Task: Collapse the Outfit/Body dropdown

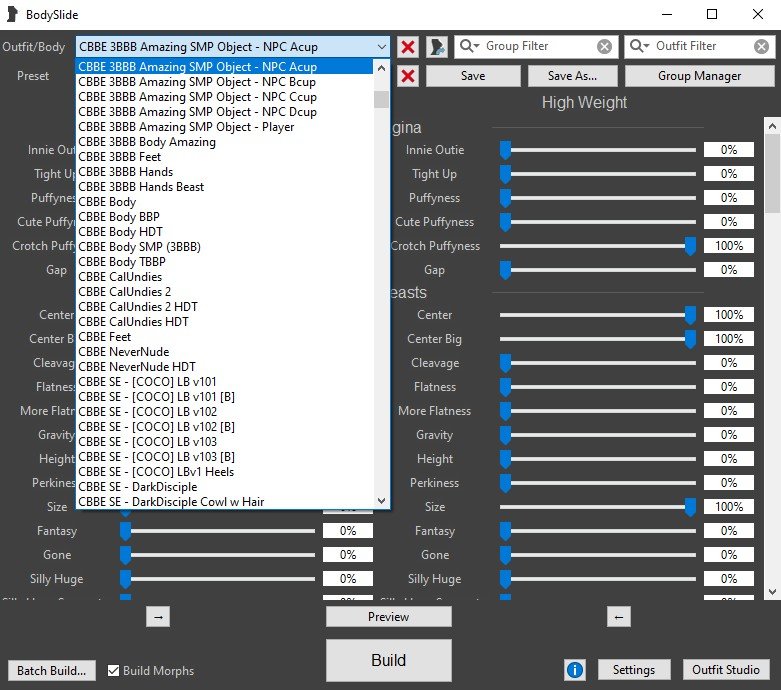Action: click(381, 47)
